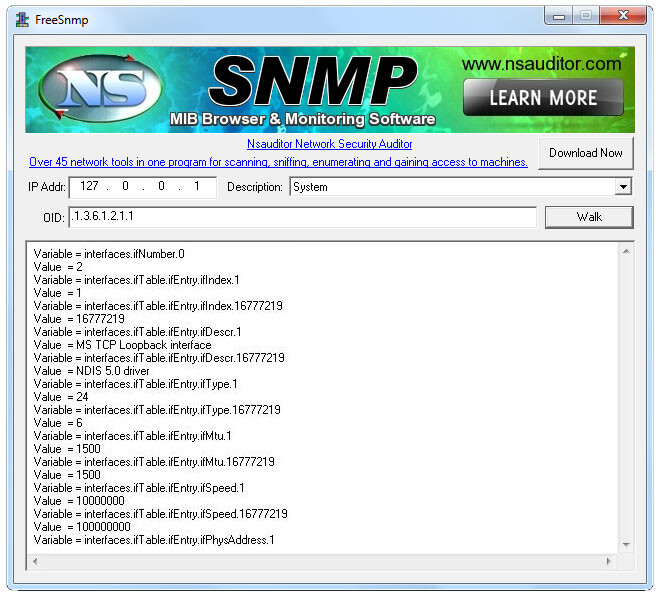Minimize the FreeSnmp window

(x=559, y=16)
